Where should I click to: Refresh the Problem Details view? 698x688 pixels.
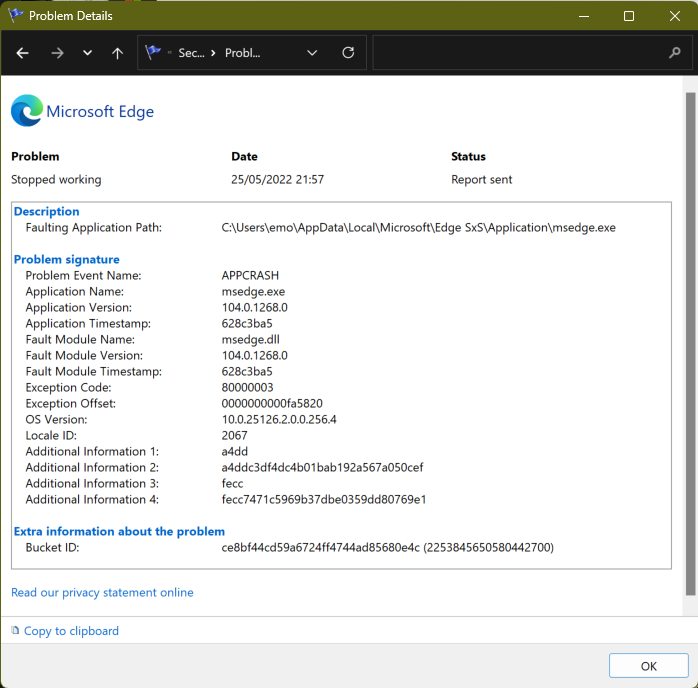coord(348,53)
